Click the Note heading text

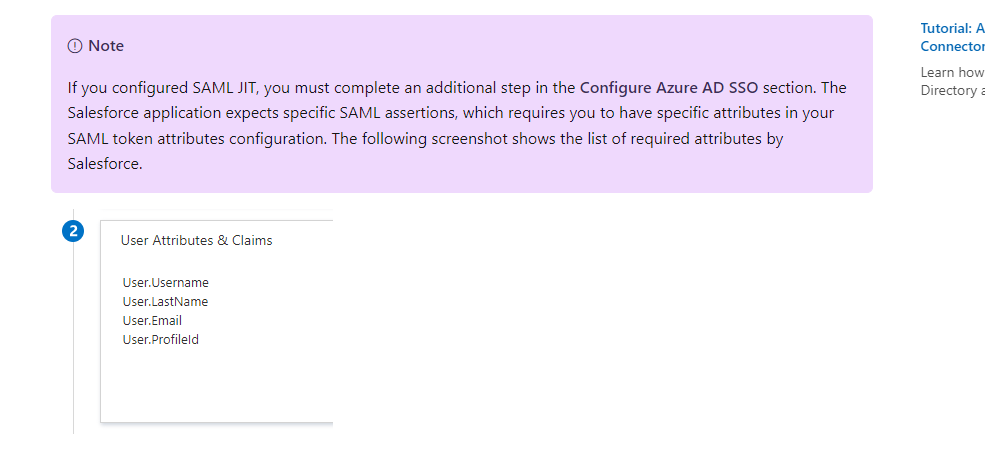[x=106, y=46]
